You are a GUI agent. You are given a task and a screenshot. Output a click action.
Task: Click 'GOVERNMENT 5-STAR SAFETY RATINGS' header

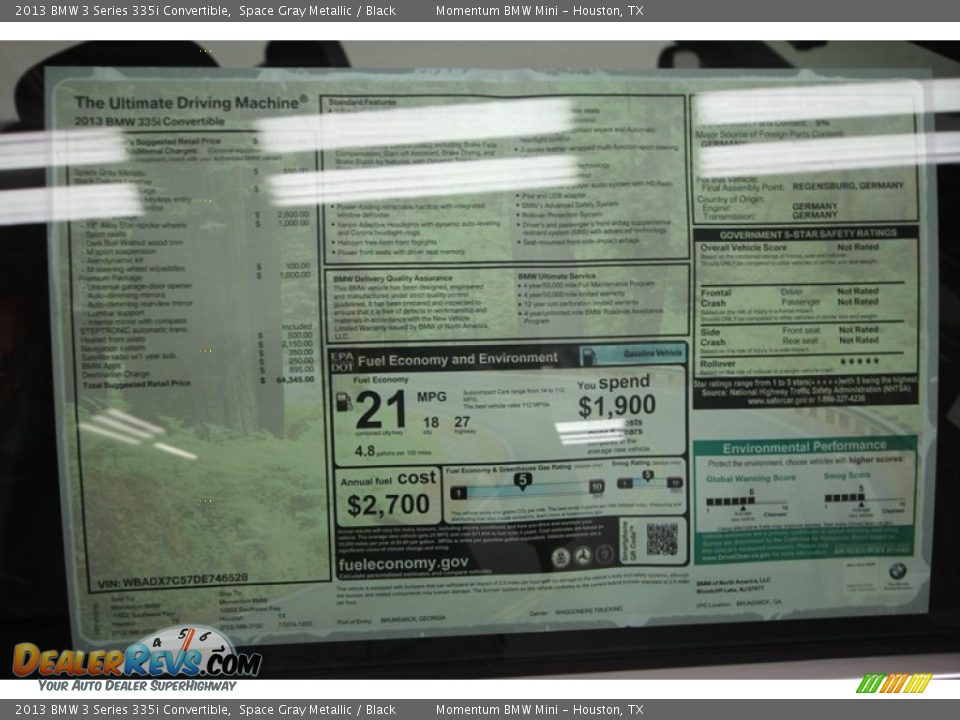pos(808,234)
